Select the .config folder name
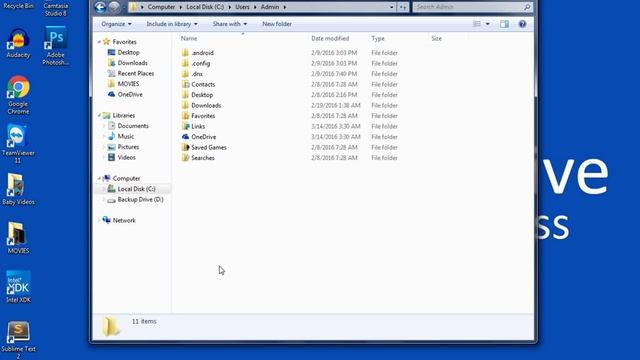The height and width of the screenshot is (360, 640). coord(201,63)
